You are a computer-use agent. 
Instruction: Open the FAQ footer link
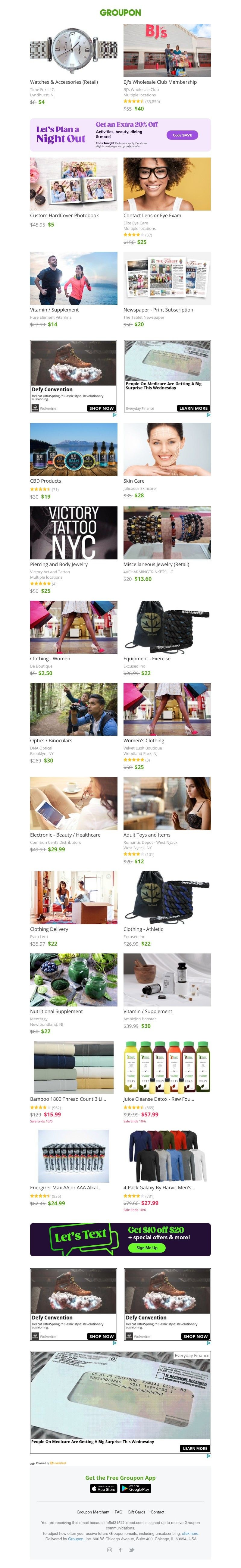pos(119,1511)
